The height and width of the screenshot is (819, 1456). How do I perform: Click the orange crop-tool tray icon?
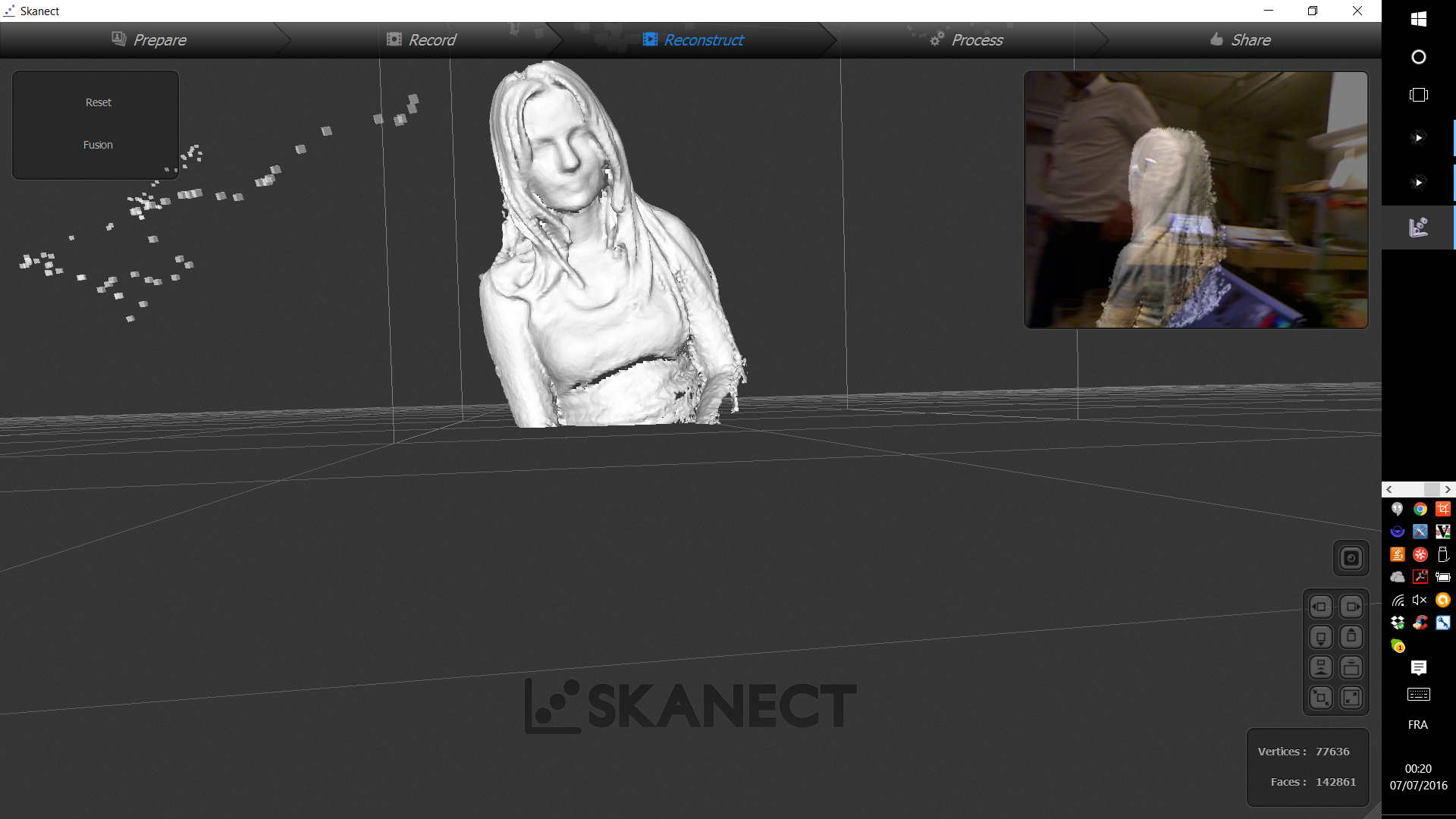(1442, 509)
